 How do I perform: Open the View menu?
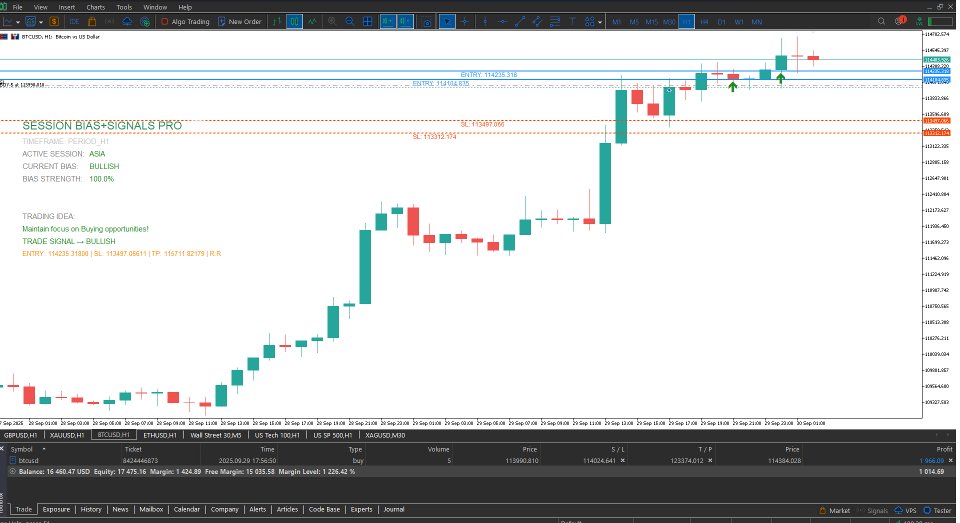[41, 7]
